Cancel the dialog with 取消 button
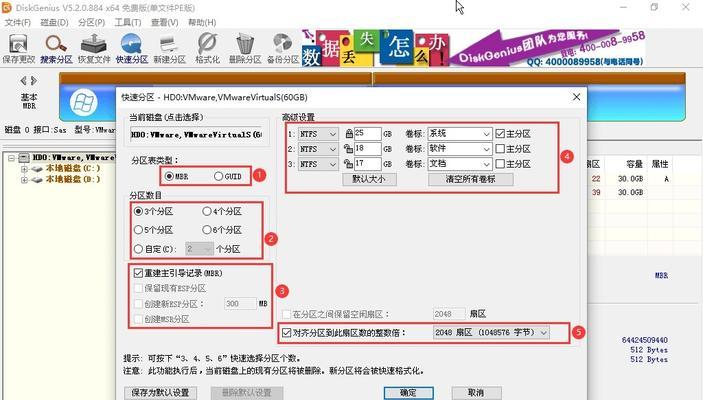703x400 pixels. pos(476,393)
